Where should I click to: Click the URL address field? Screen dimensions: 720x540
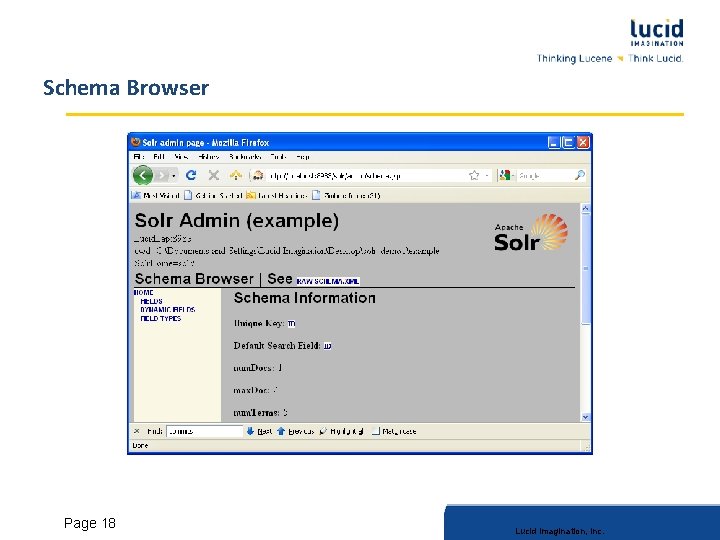click(x=365, y=175)
